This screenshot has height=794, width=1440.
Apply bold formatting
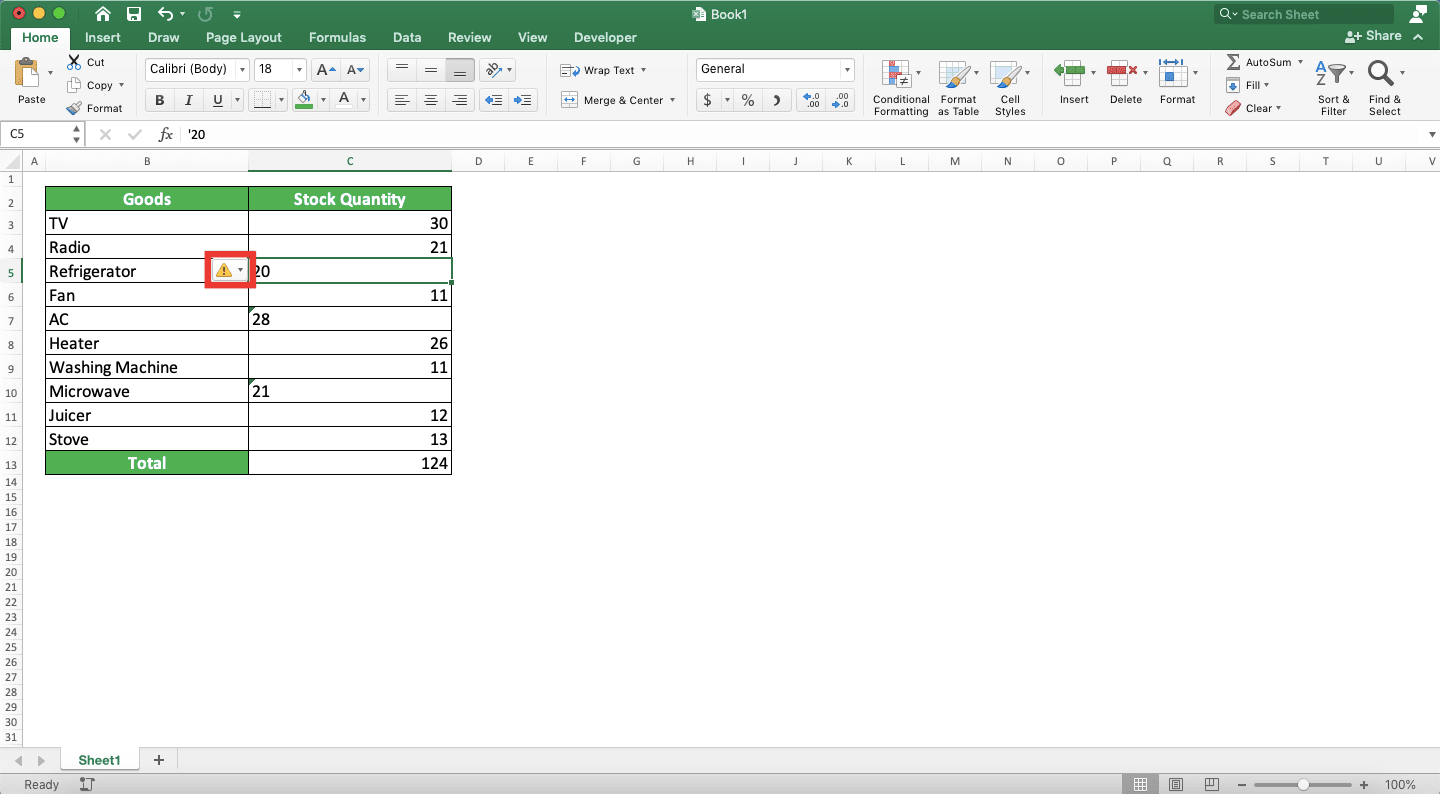158,99
